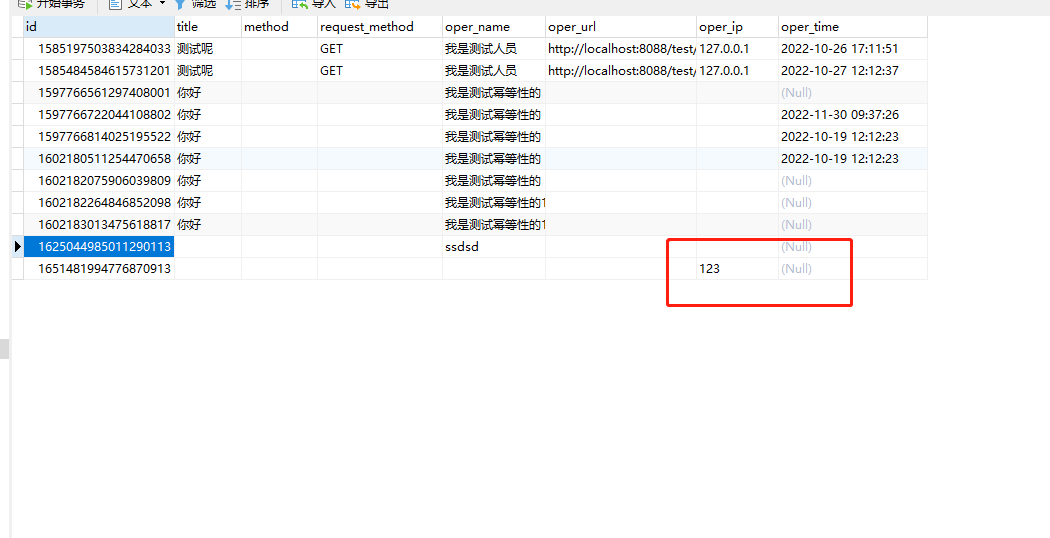Screen dimensions: 1050x538
Task: Click 测试呢 title in row 1585484584615731201
Action: click(x=208, y=70)
